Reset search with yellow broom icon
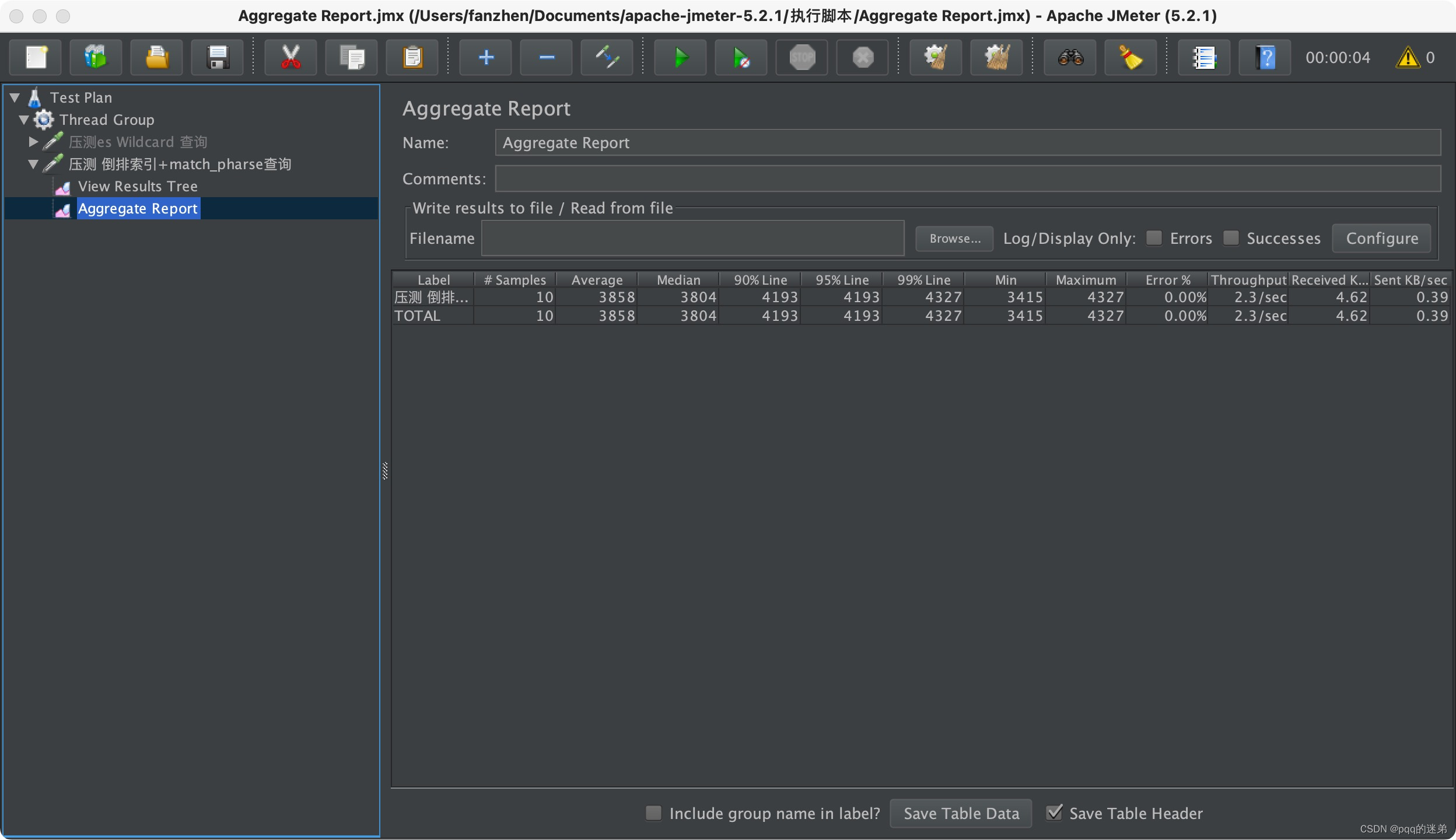 click(x=1131, y=57)
